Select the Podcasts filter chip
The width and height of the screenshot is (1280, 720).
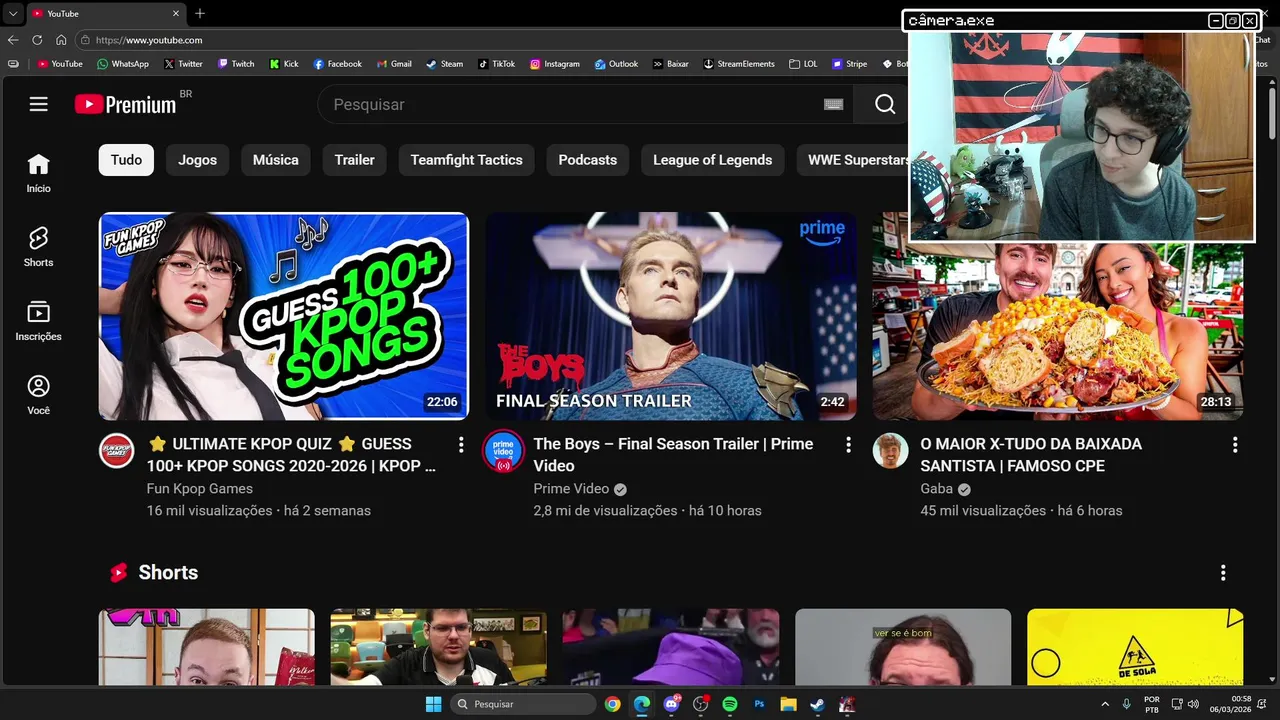pyautogui.click(x=588, y=160)
